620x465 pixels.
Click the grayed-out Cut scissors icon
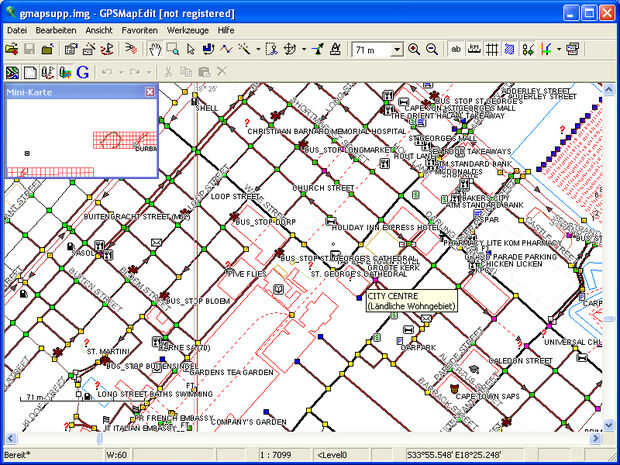(x=168, y=72)
